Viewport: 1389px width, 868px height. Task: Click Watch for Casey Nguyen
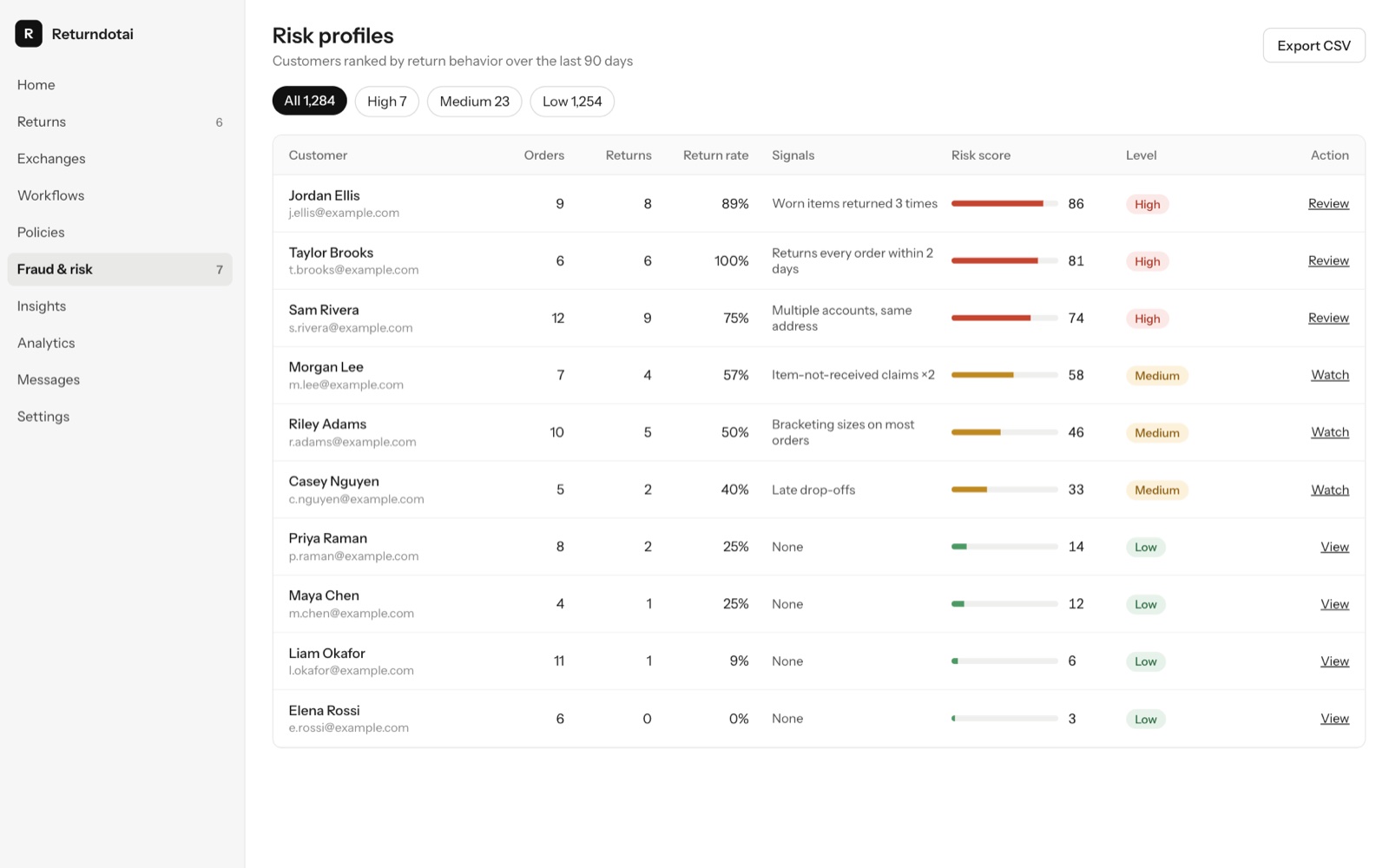[x=1330, y=490]
